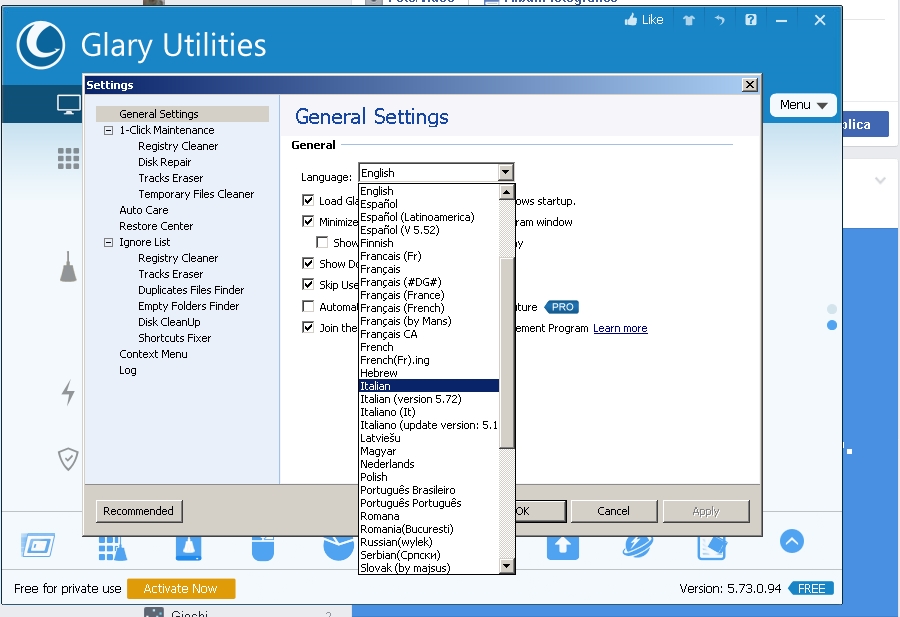Enable the Automatic PRO feature checkbox
The image size is (900, 617).
coord(308,306)
